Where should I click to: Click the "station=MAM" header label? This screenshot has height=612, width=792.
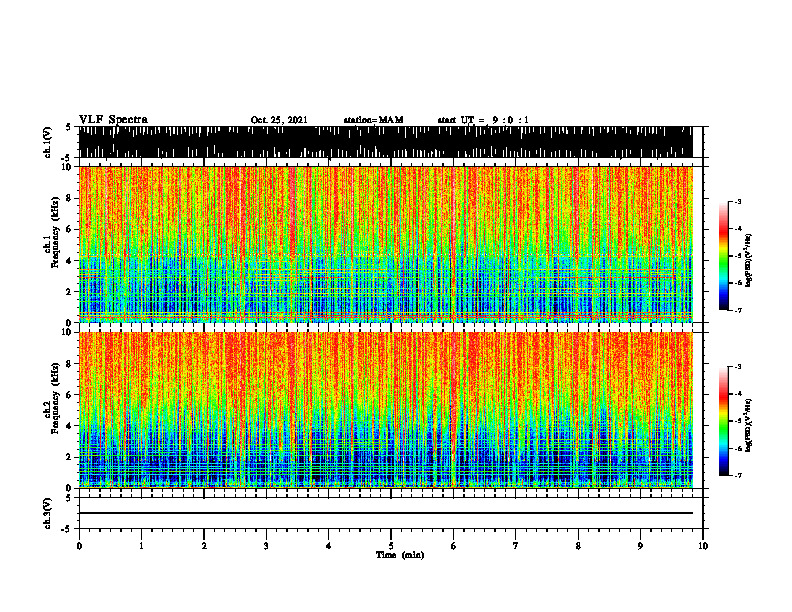[x=374, y=120]
